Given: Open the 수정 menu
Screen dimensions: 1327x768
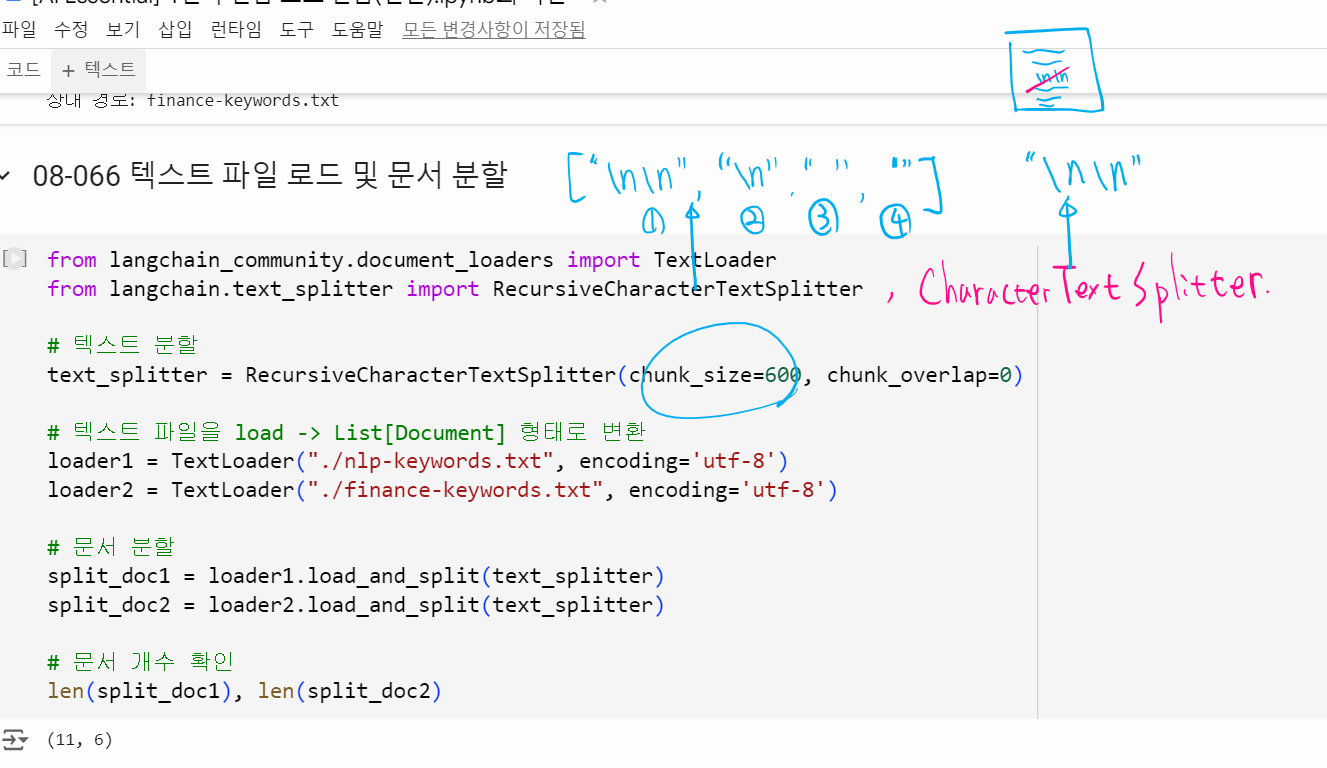Looking at the screenshot, I should point(71,30).
